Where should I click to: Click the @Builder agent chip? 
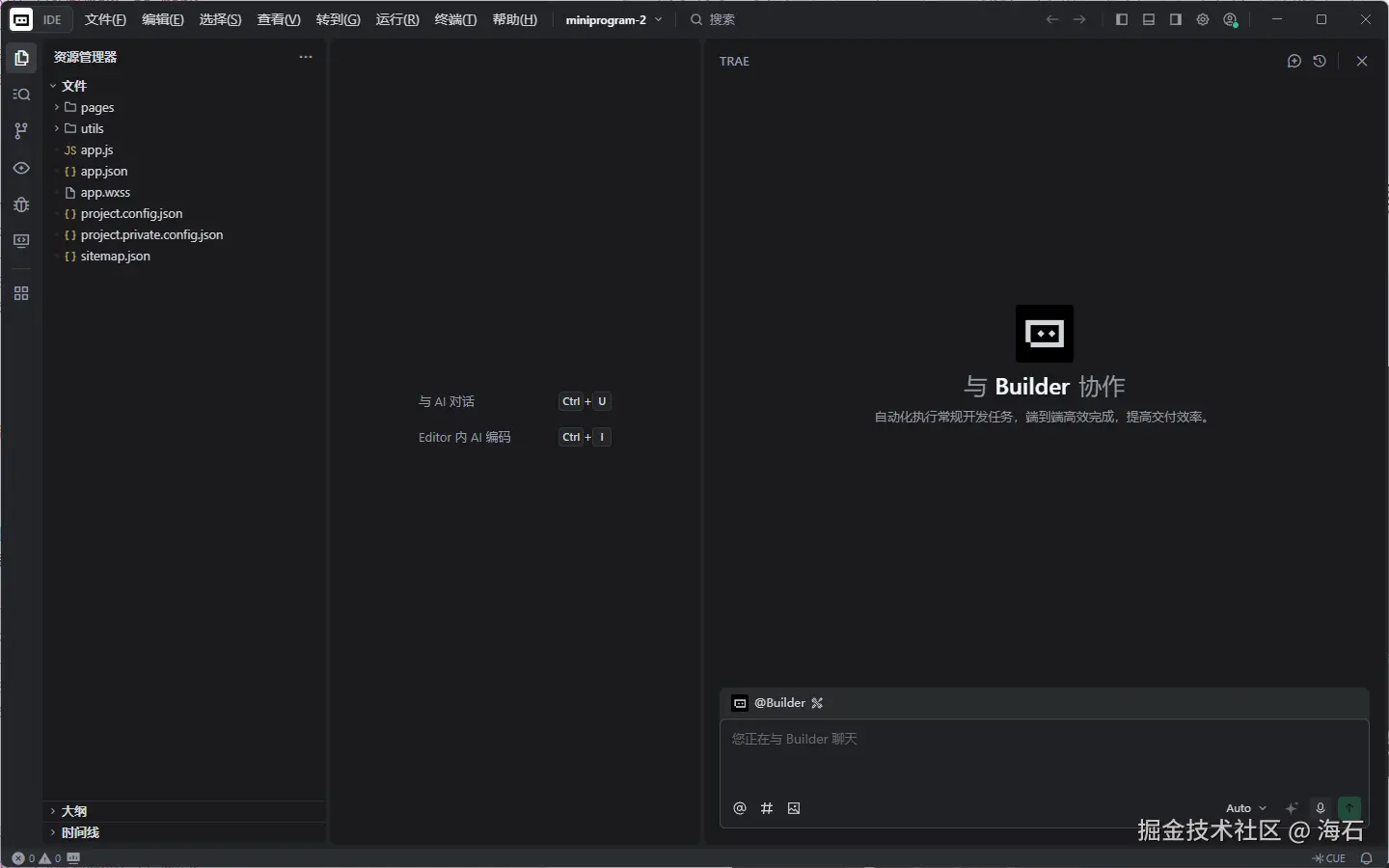pyautogui.click(x=777, y=703)
